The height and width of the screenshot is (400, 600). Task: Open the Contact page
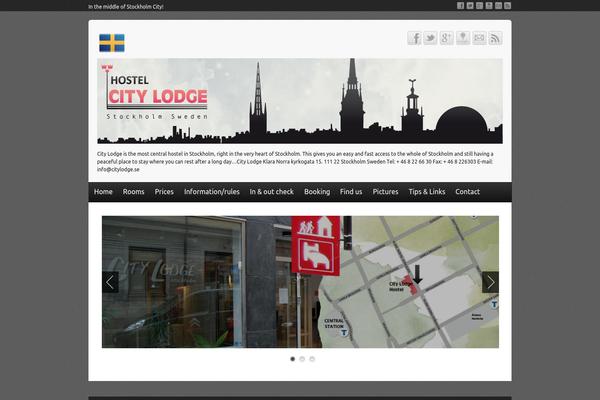coord(467,192)
